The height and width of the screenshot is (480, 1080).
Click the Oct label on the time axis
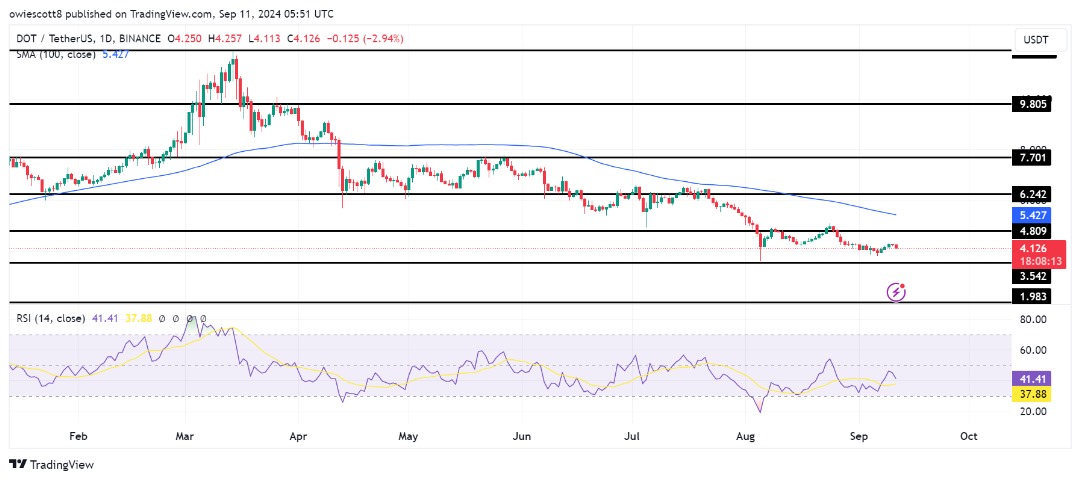(x=967, y=437)
